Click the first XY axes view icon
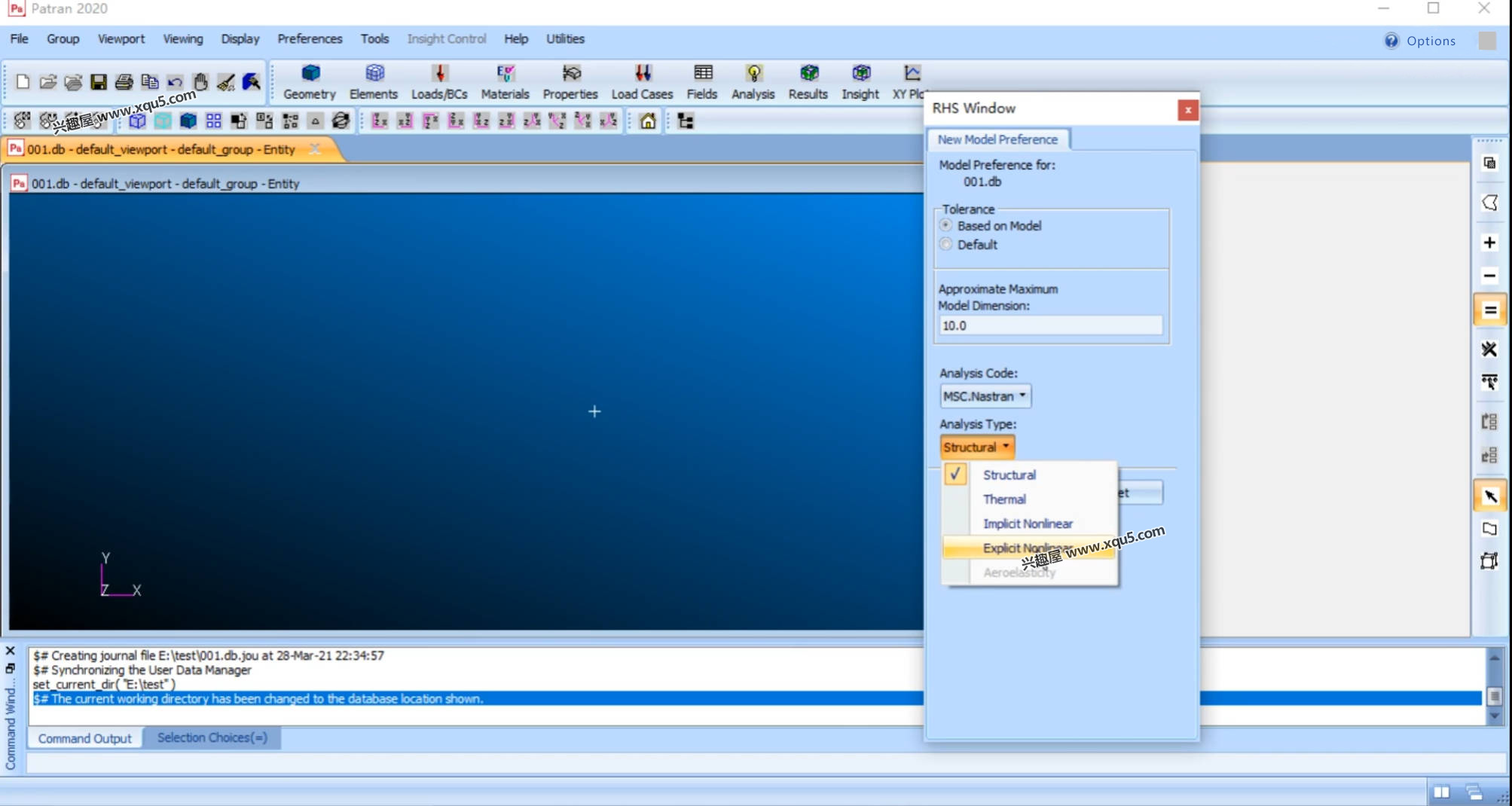The width and height of the screenshot is (1512, 806). [380, 121]
